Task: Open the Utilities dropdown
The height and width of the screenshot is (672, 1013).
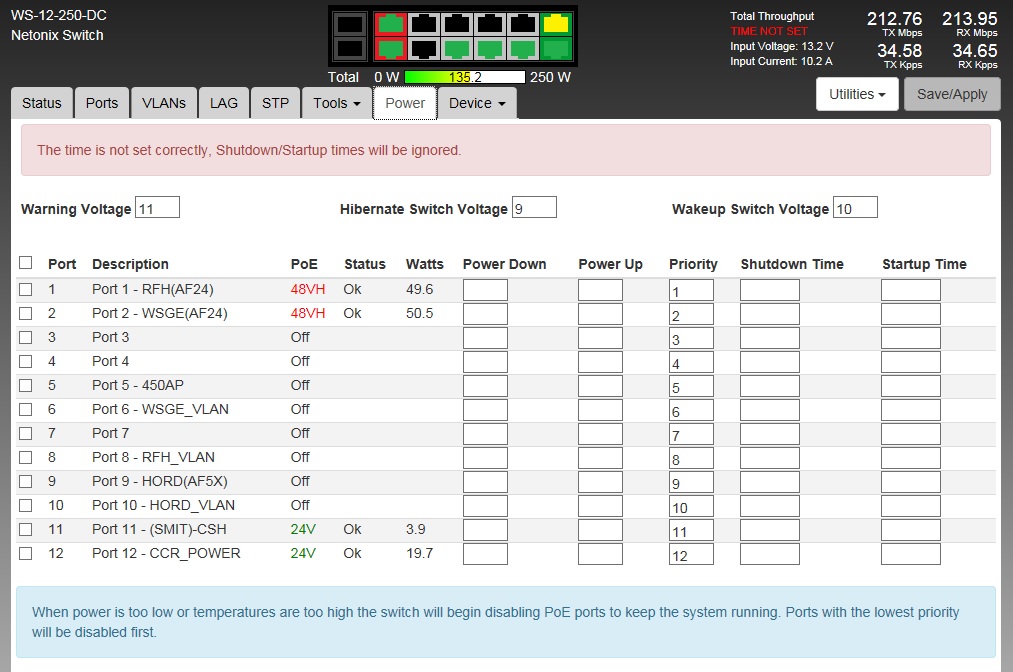Action: click(x=857, y=94)
